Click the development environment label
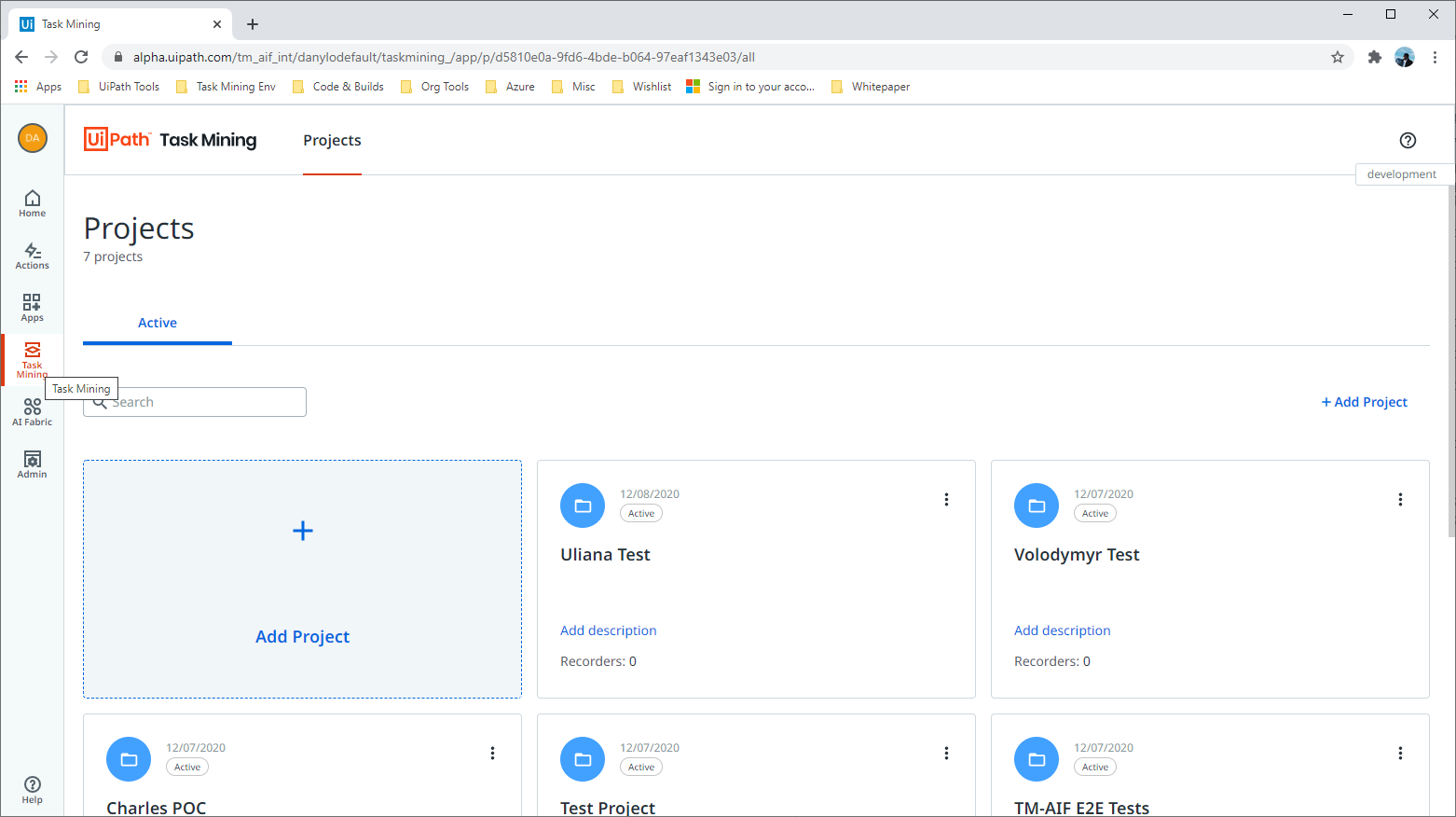This screenshot has width=1456, height=817. (x=1401, y=174)
